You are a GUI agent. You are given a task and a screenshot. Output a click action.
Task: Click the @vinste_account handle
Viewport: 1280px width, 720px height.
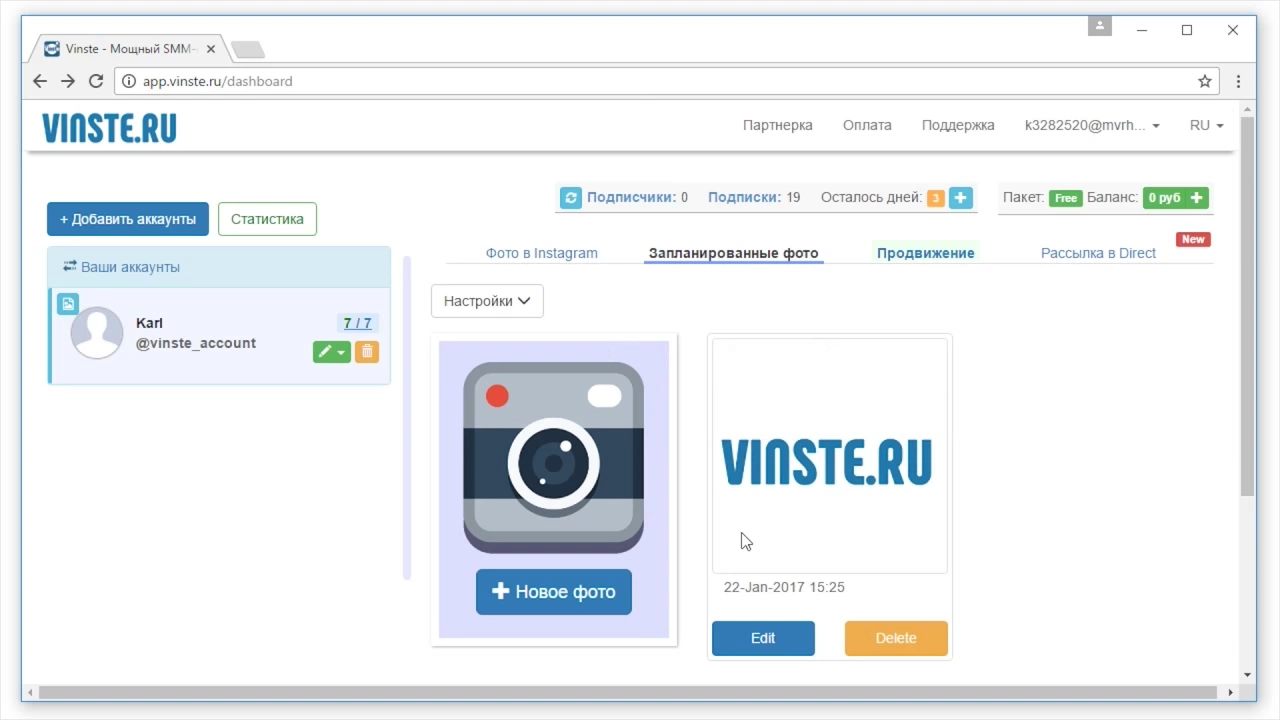[x=196, y=343]
